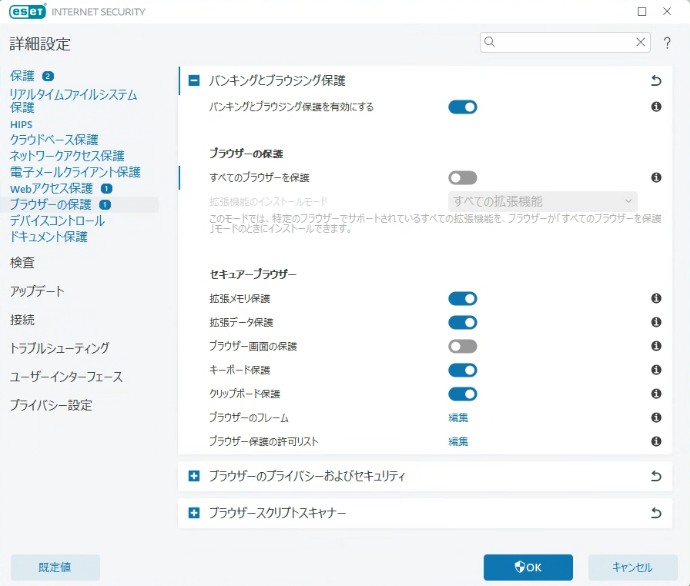Focus the settings search field
This screenshot has width=690, height=586.
565,42
